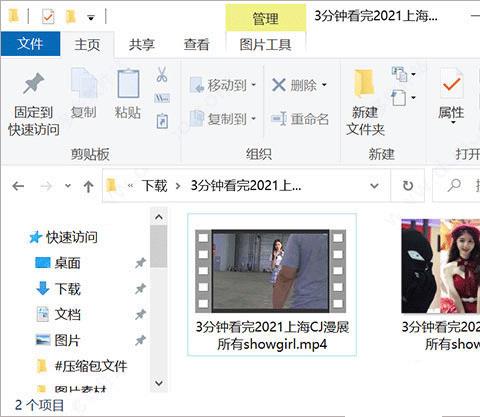480x417 pixels.
Task: Open recent locations dropdown arrow
Action: 68,186
